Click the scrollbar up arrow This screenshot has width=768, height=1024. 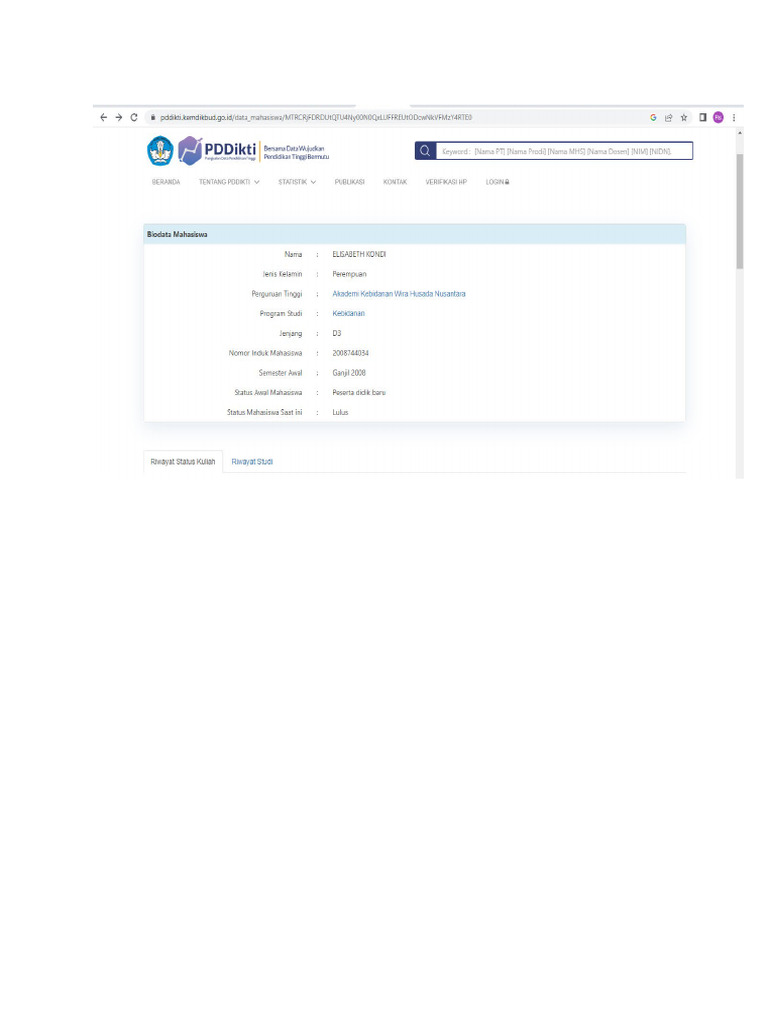739,133
